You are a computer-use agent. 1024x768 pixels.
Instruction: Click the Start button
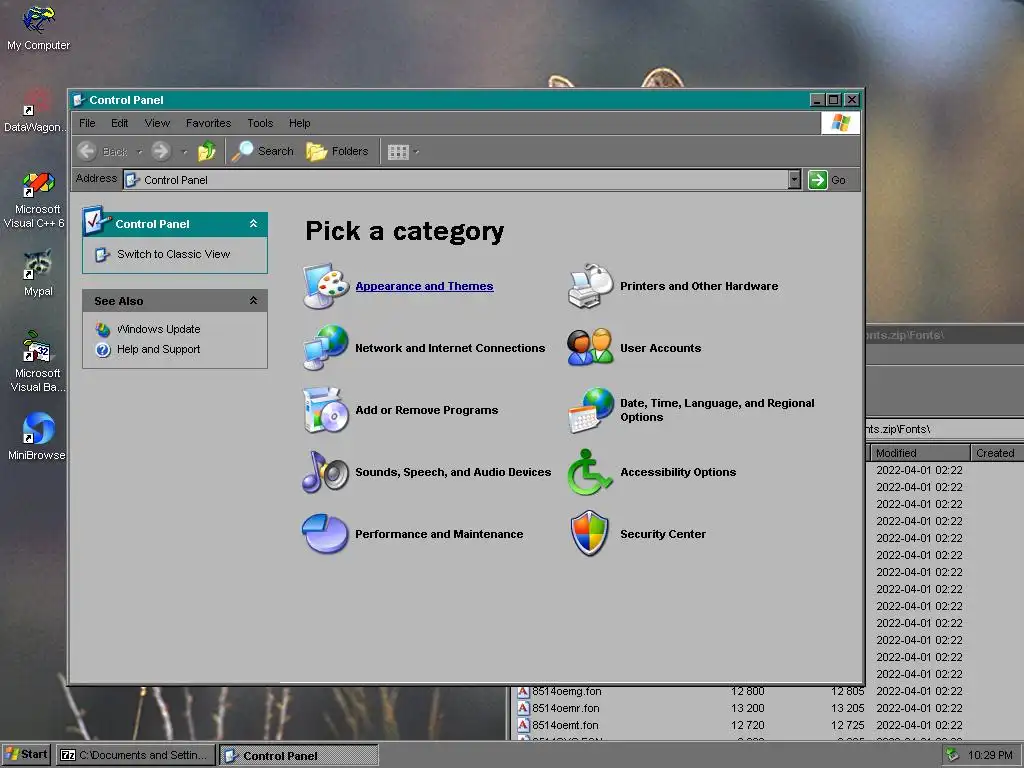click(x=26, y=755)
